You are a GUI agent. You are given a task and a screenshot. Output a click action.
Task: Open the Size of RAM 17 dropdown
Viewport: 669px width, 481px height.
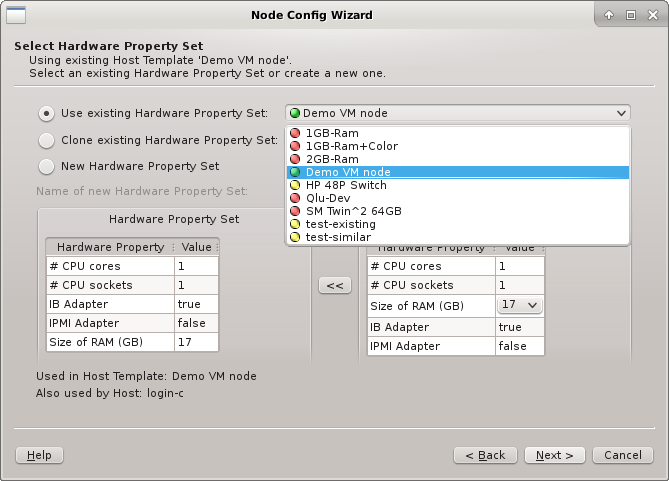tap(520, 305)
